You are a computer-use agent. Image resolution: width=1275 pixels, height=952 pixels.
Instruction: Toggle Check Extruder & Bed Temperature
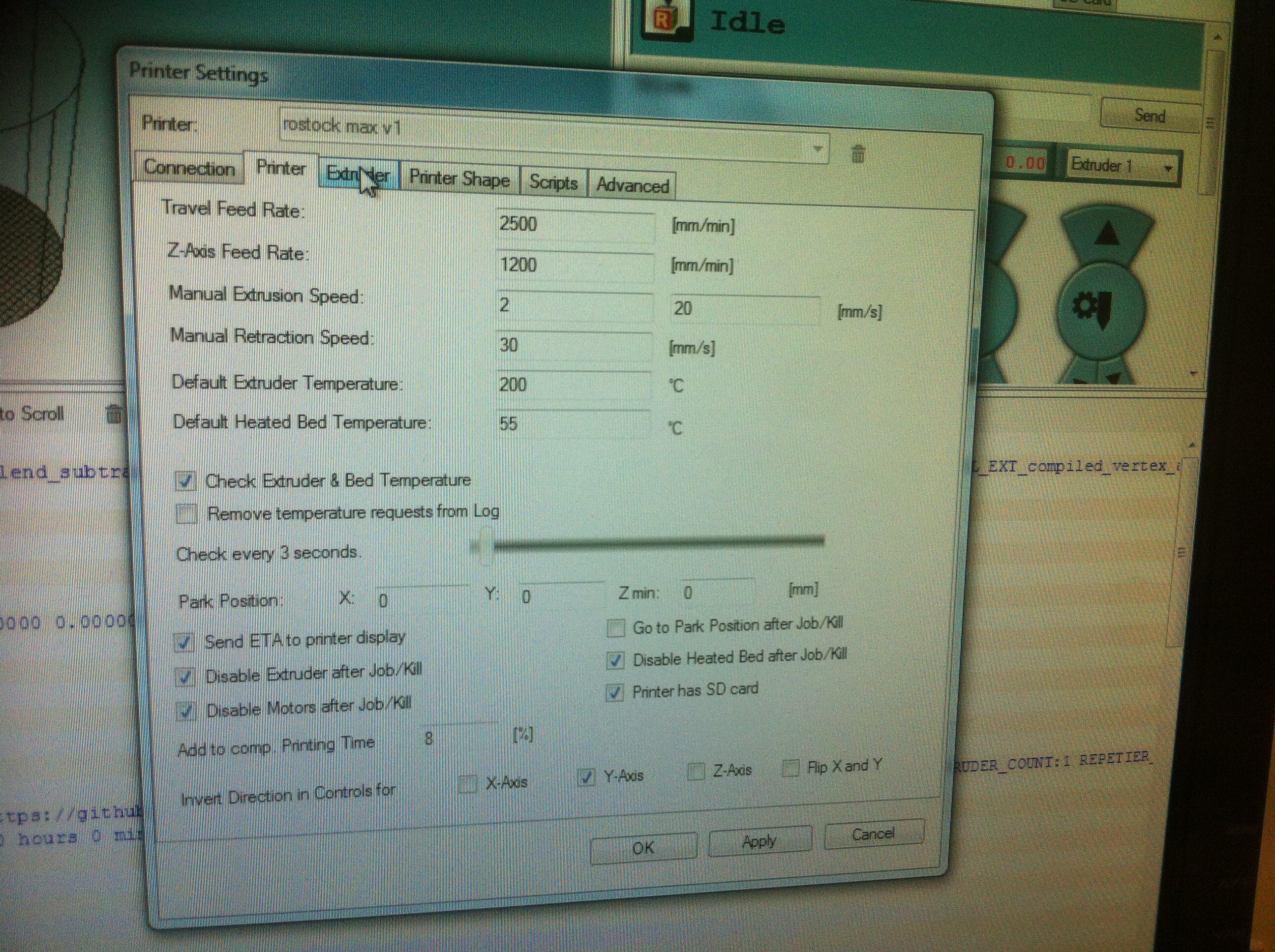coord(185,481)
